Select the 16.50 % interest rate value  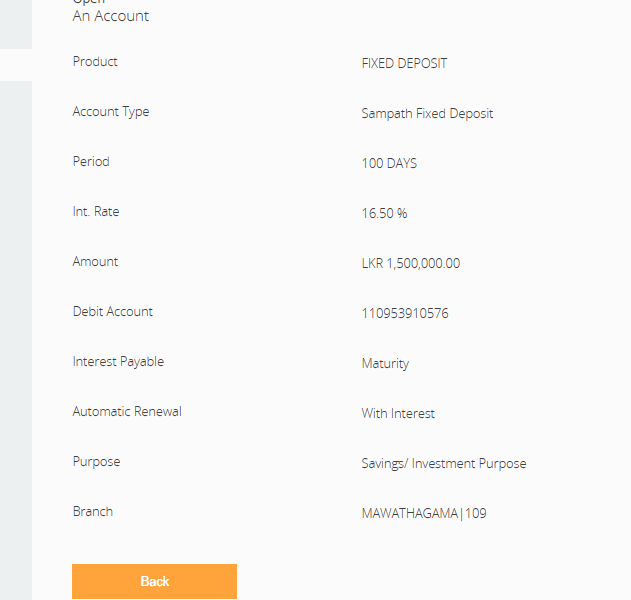click(384, 213)
